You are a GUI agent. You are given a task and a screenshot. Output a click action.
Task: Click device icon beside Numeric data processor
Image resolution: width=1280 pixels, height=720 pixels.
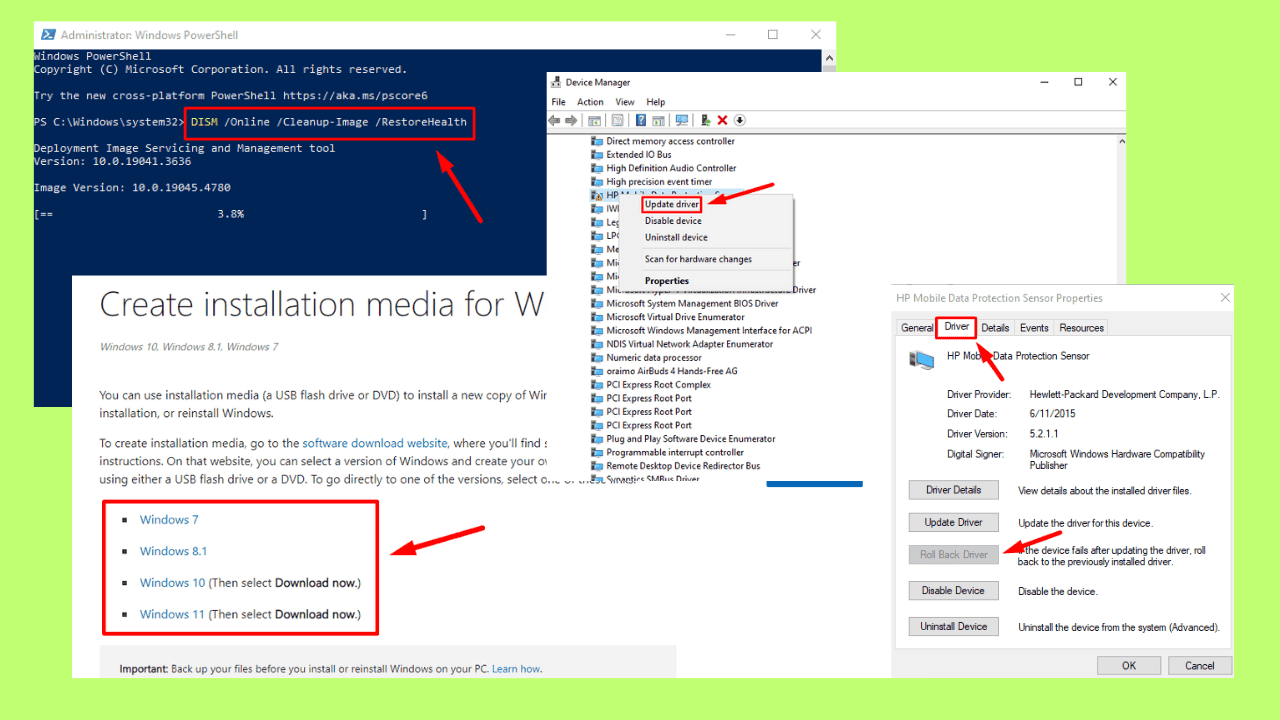[597, 357]
